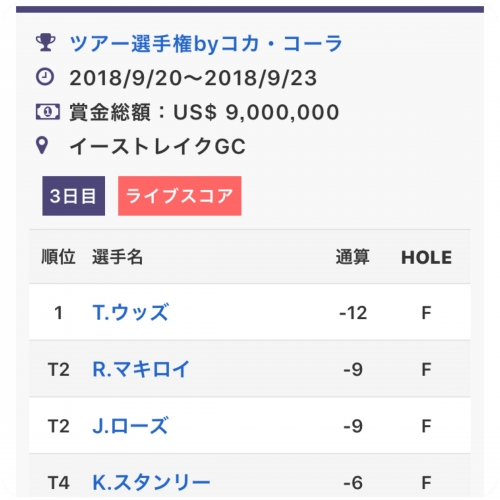Screen dimensions: 500x500
Task: Click the HOLE column header
Action: click(x=427, y=258)
